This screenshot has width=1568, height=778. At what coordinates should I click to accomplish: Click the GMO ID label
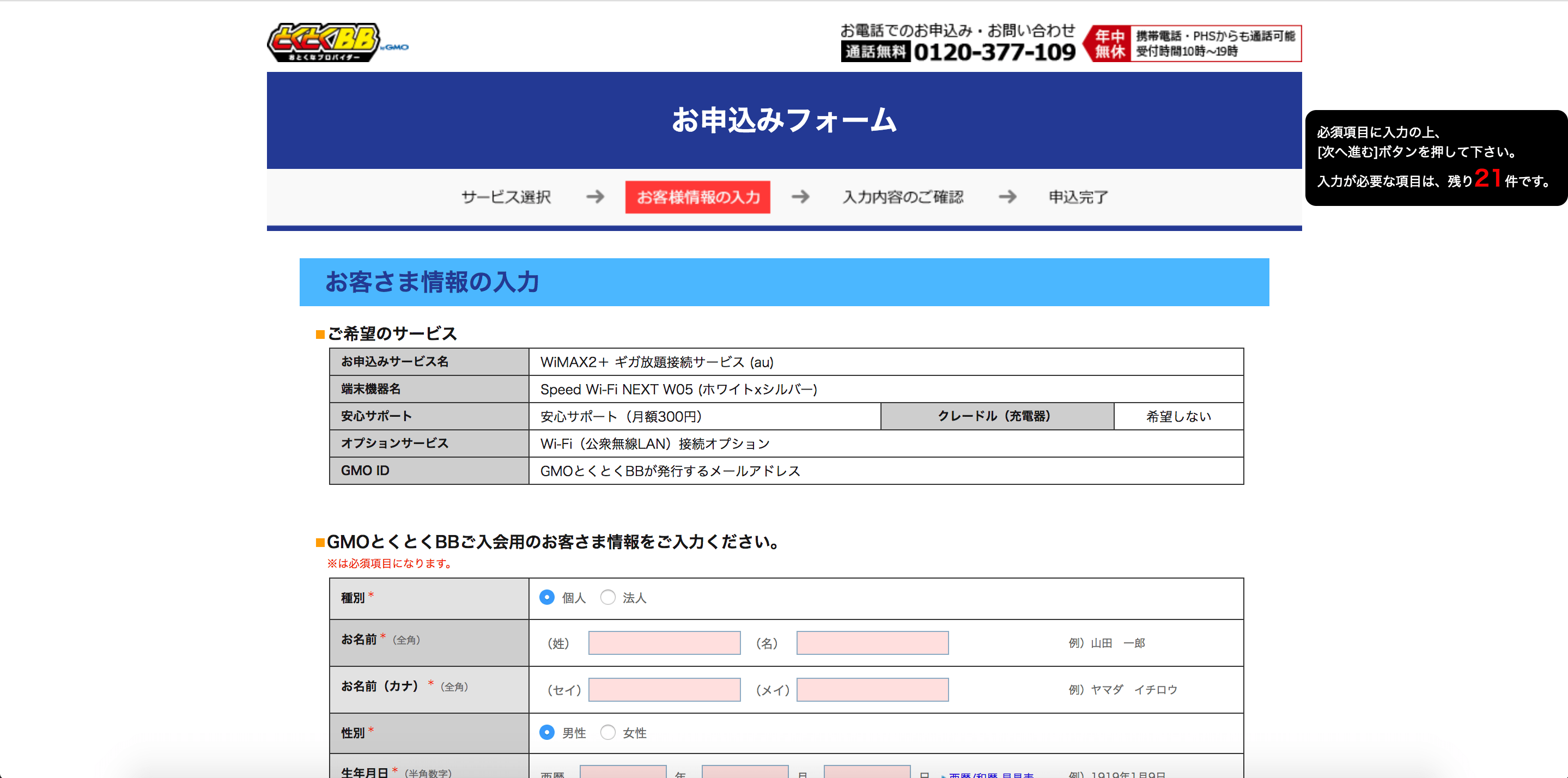pos(365,471)
